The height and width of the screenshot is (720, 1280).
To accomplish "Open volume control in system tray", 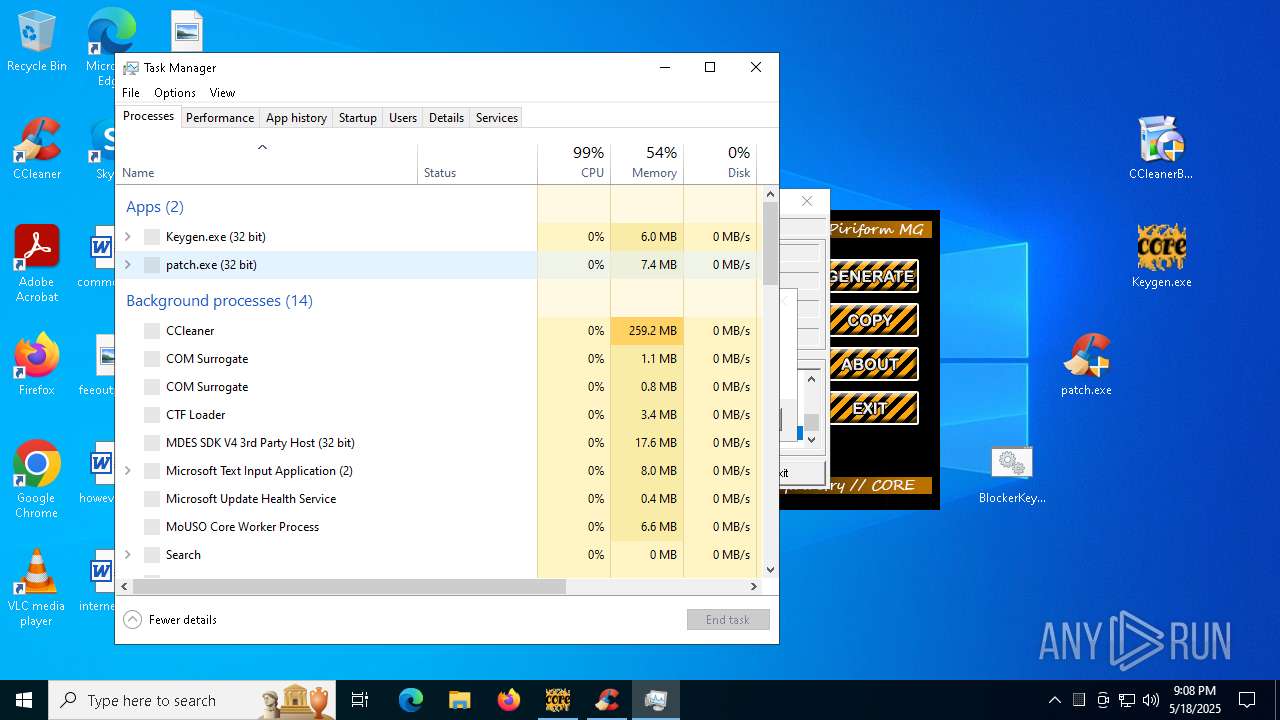I will tap(1151, 700).
